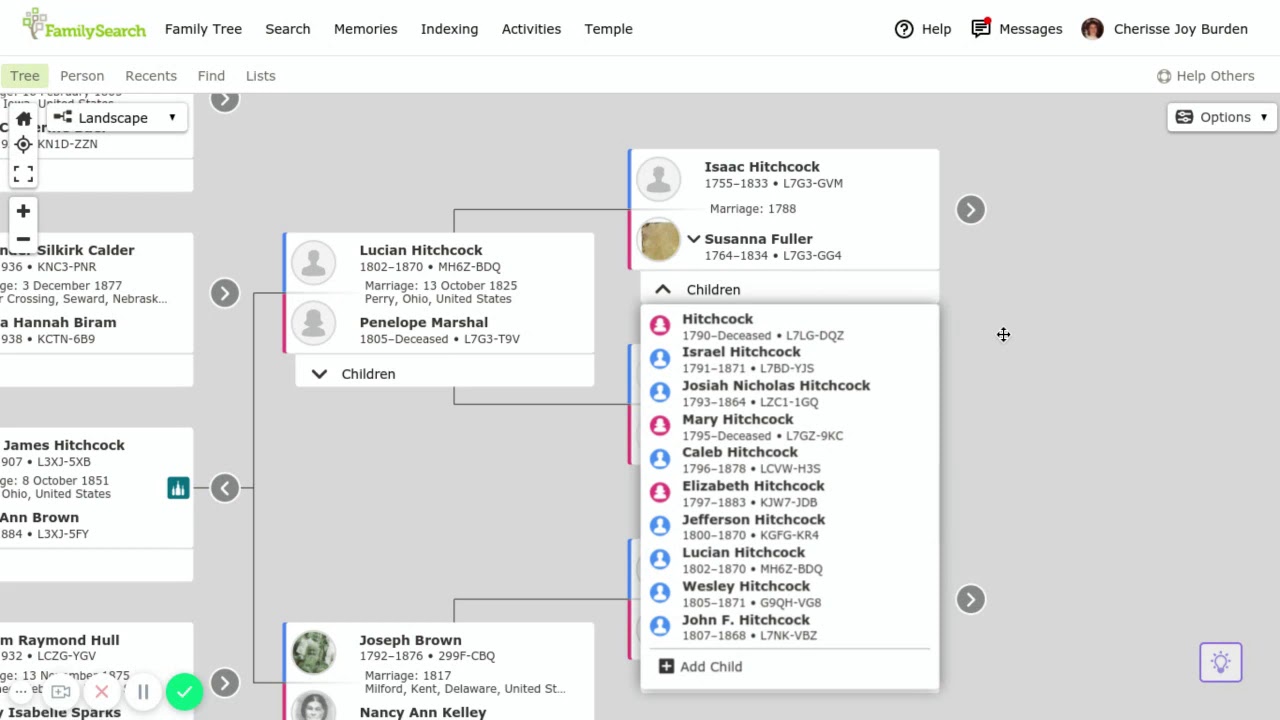Open Josiah Nicholas Hitchcock's record

775,386
